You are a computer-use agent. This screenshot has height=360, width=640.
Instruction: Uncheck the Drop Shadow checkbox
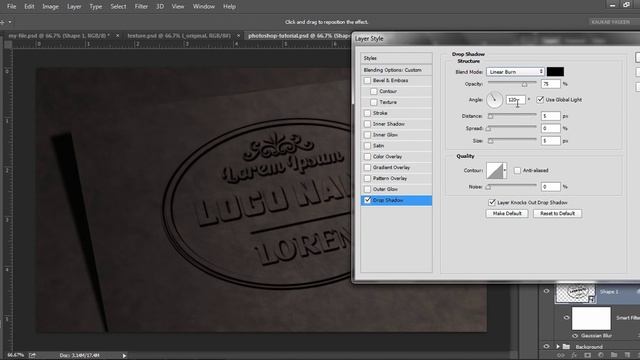pyautogui.click(x=367, y=200)
